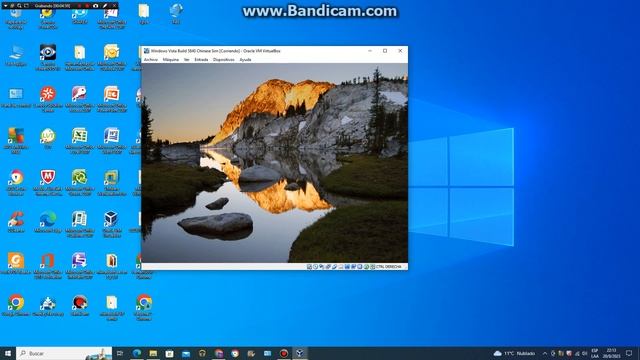
Task: Select the red Microsoft Office logo icon
Action: 48,260
